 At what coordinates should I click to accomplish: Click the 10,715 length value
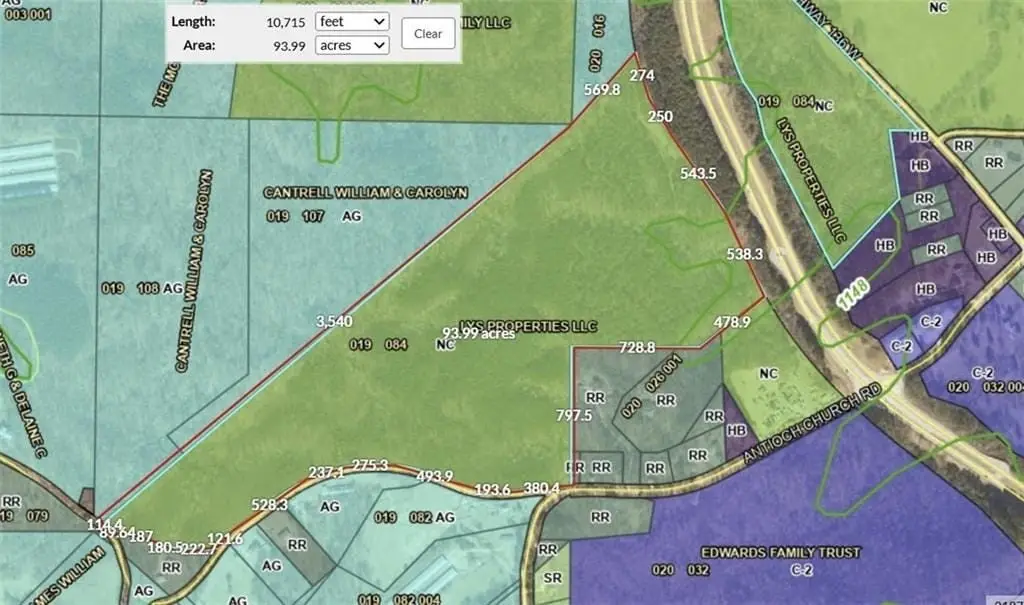[284, 21]
